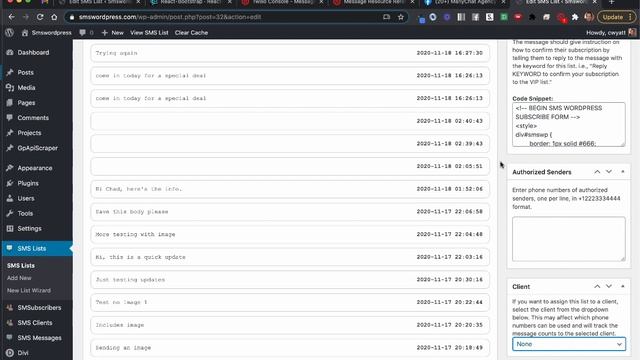Open Smswordpress site link in admin bar
The image size is (640, 360).
[47, 33]
